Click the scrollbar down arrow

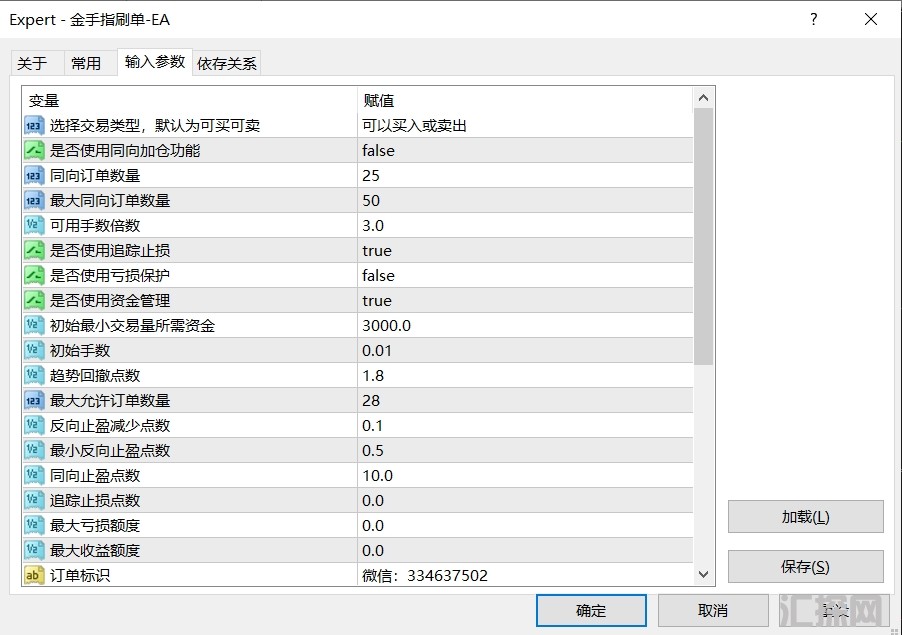coord(703,574)
